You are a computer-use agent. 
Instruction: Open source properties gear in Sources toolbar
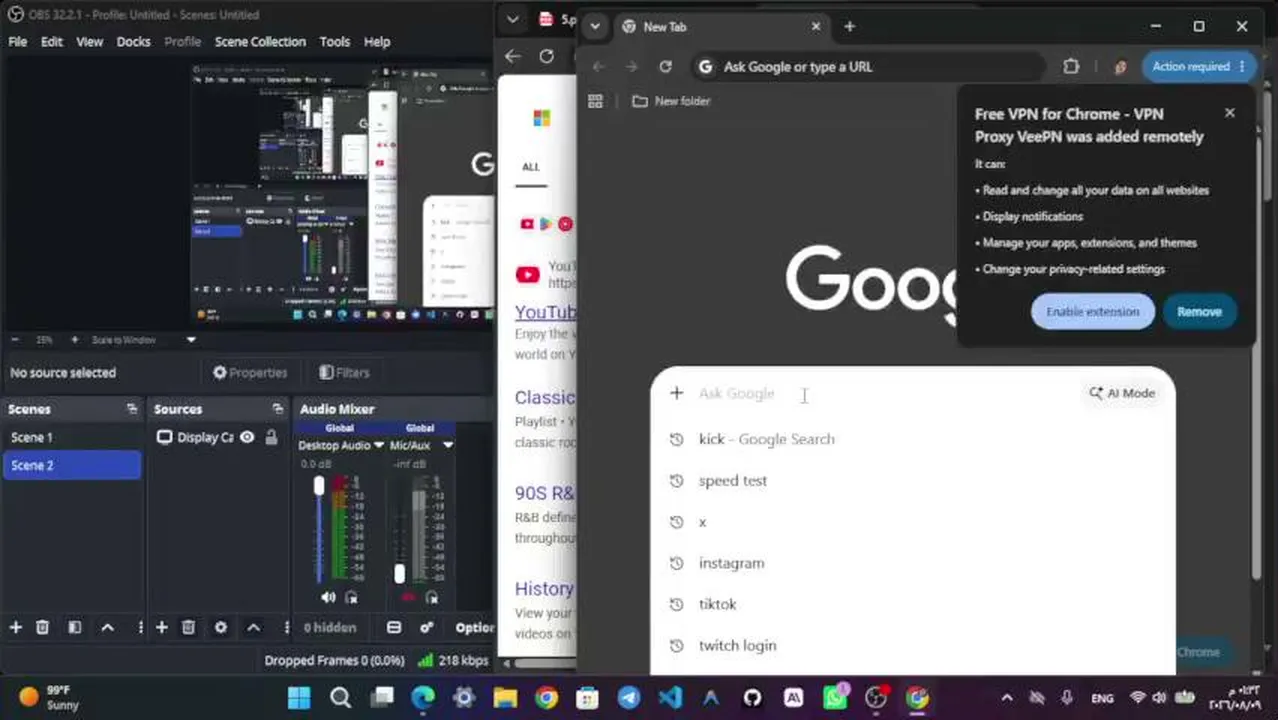pos(220,627)
